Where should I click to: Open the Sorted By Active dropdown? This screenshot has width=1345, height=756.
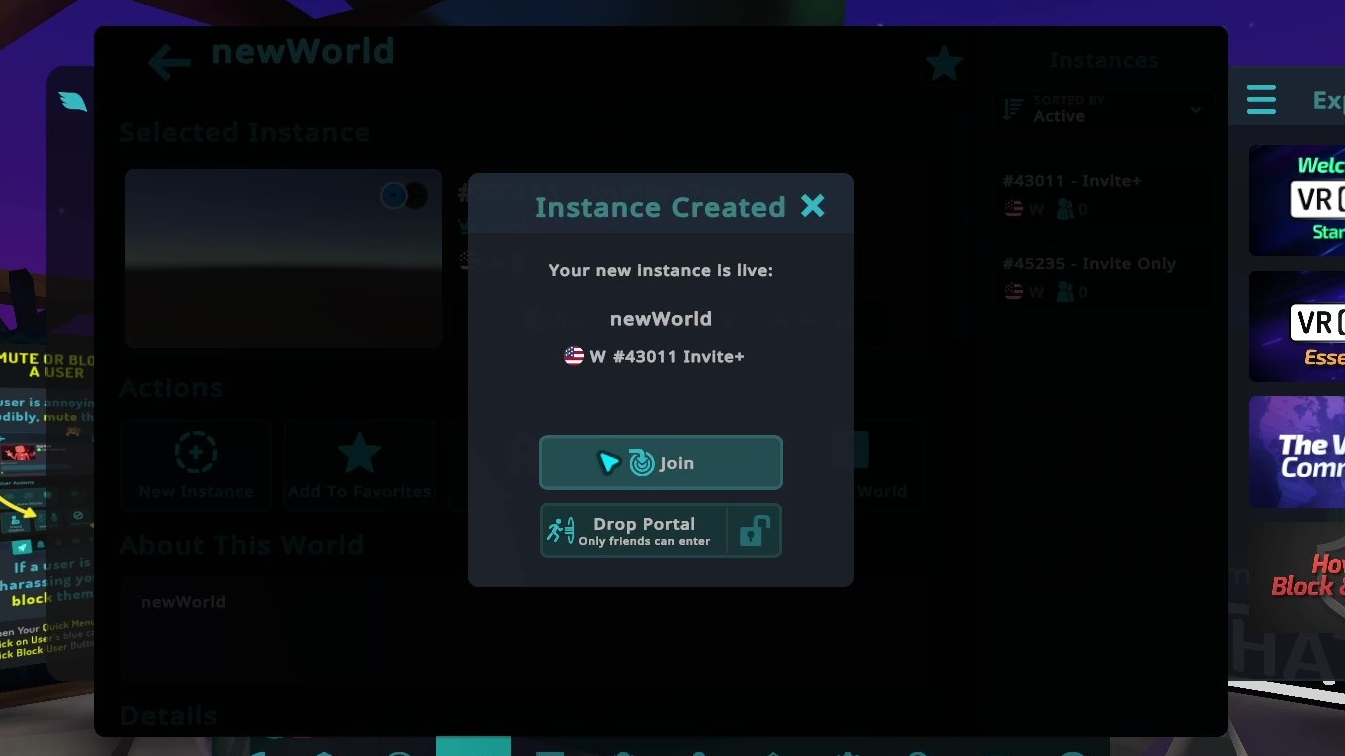[x=1103, y=108]
